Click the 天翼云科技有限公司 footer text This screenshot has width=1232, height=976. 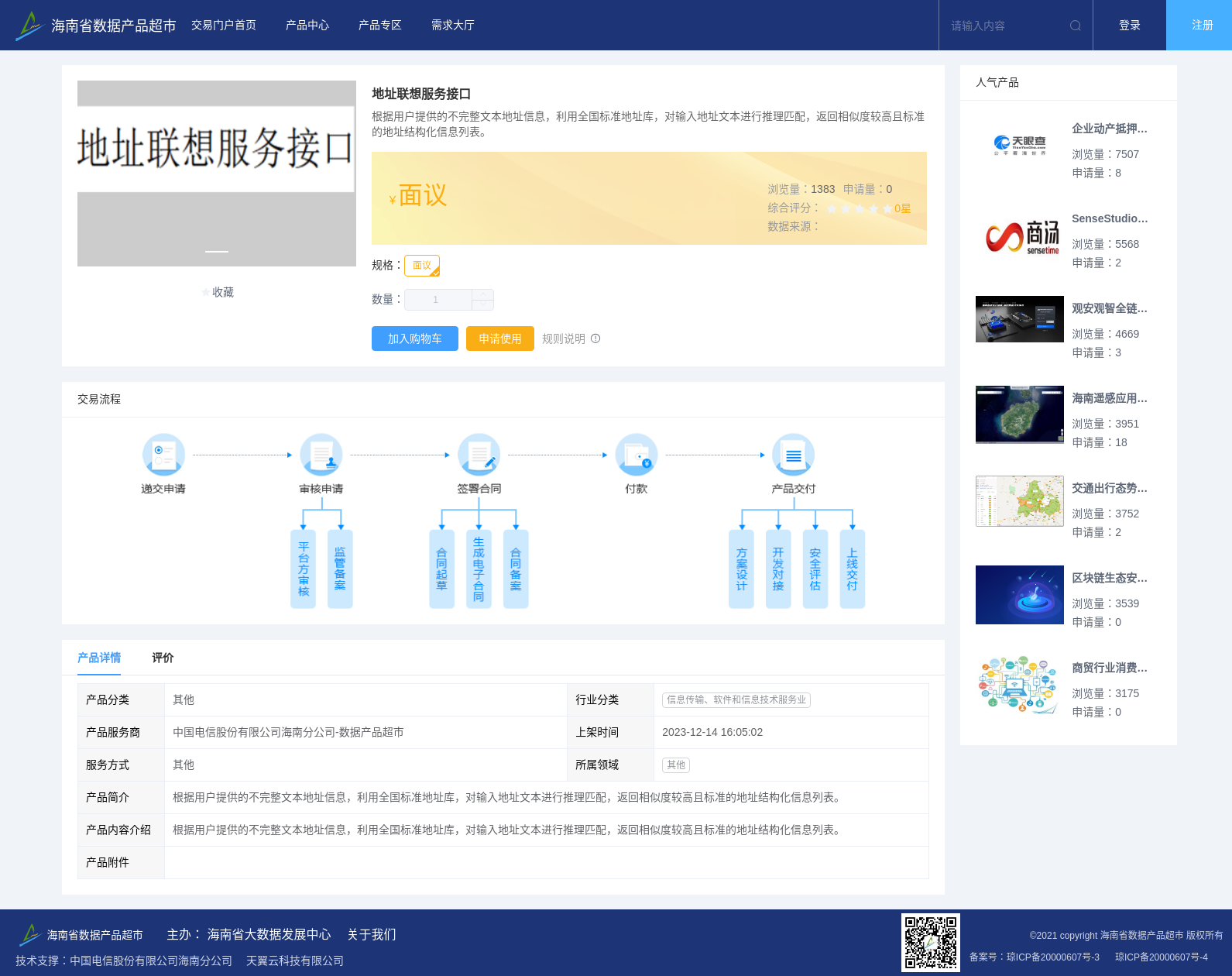tap(295, 961)
